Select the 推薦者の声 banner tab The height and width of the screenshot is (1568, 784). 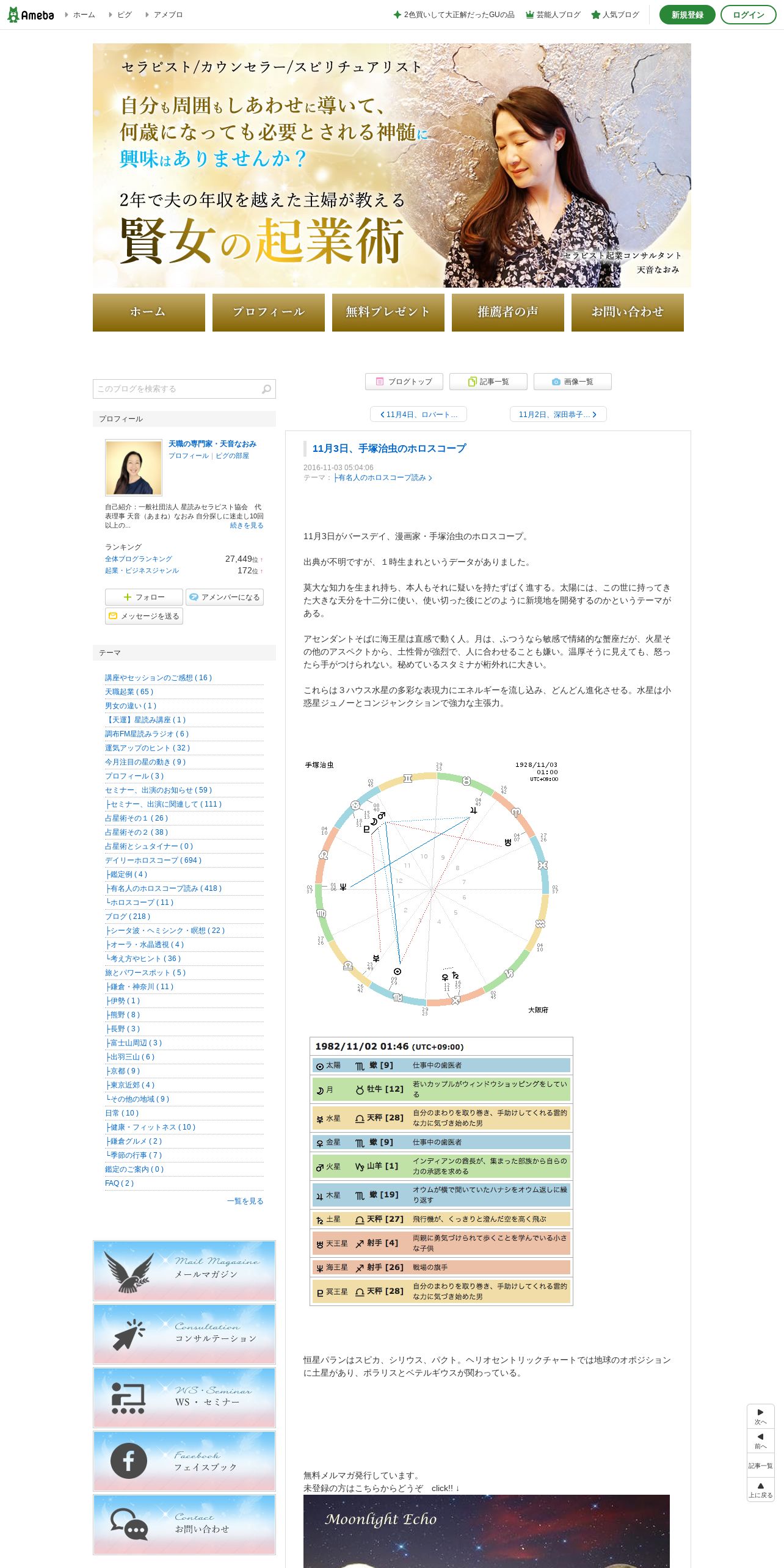[x=508, y=313]
